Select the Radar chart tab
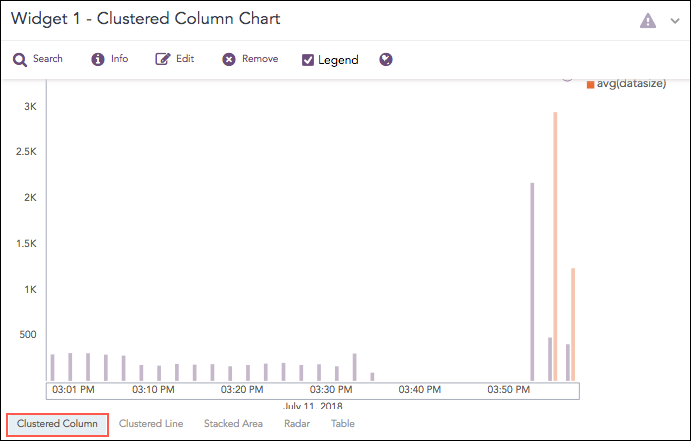The image size is (691, 441). click(297, 424)
